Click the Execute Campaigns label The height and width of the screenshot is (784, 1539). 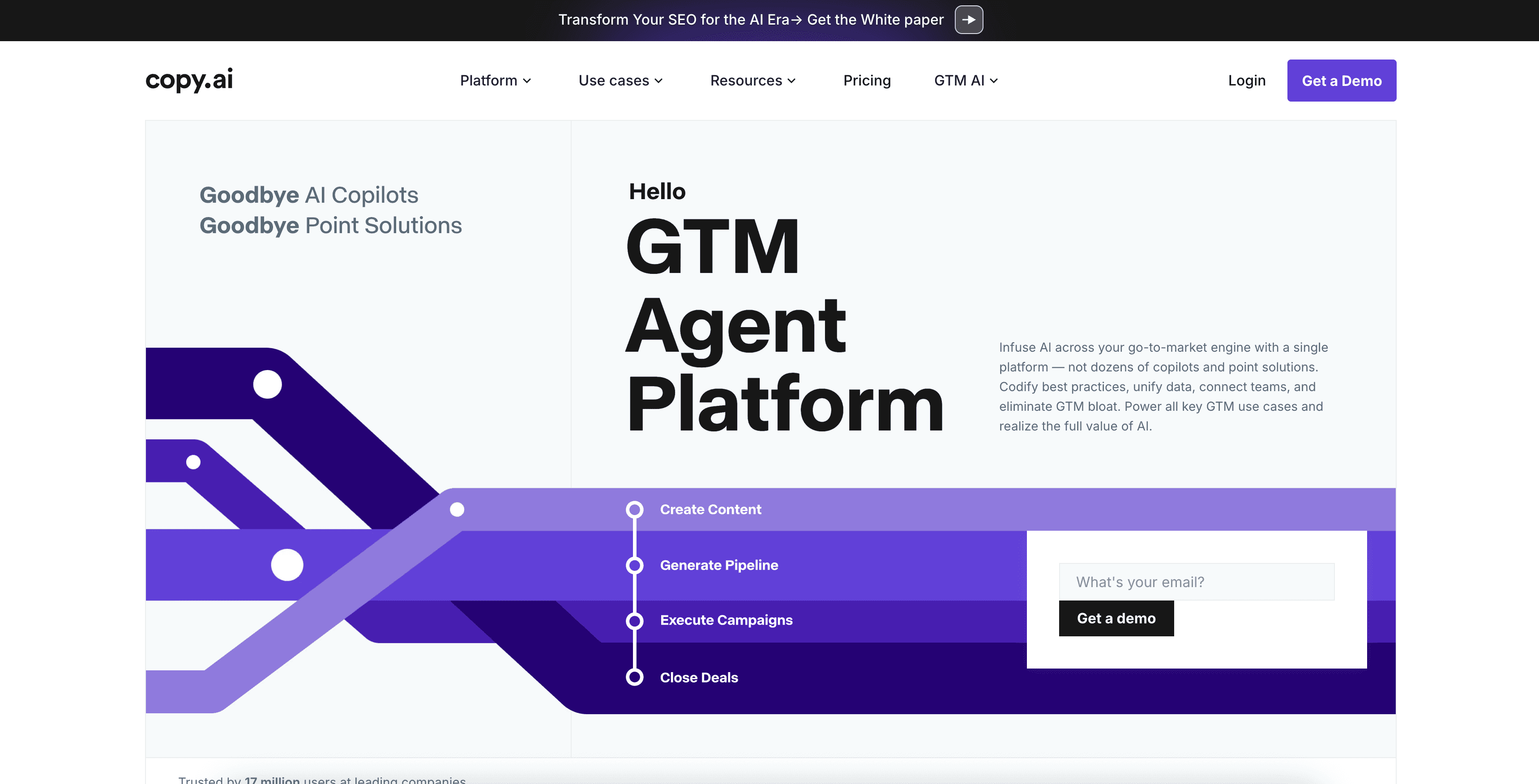click(726, 620)
